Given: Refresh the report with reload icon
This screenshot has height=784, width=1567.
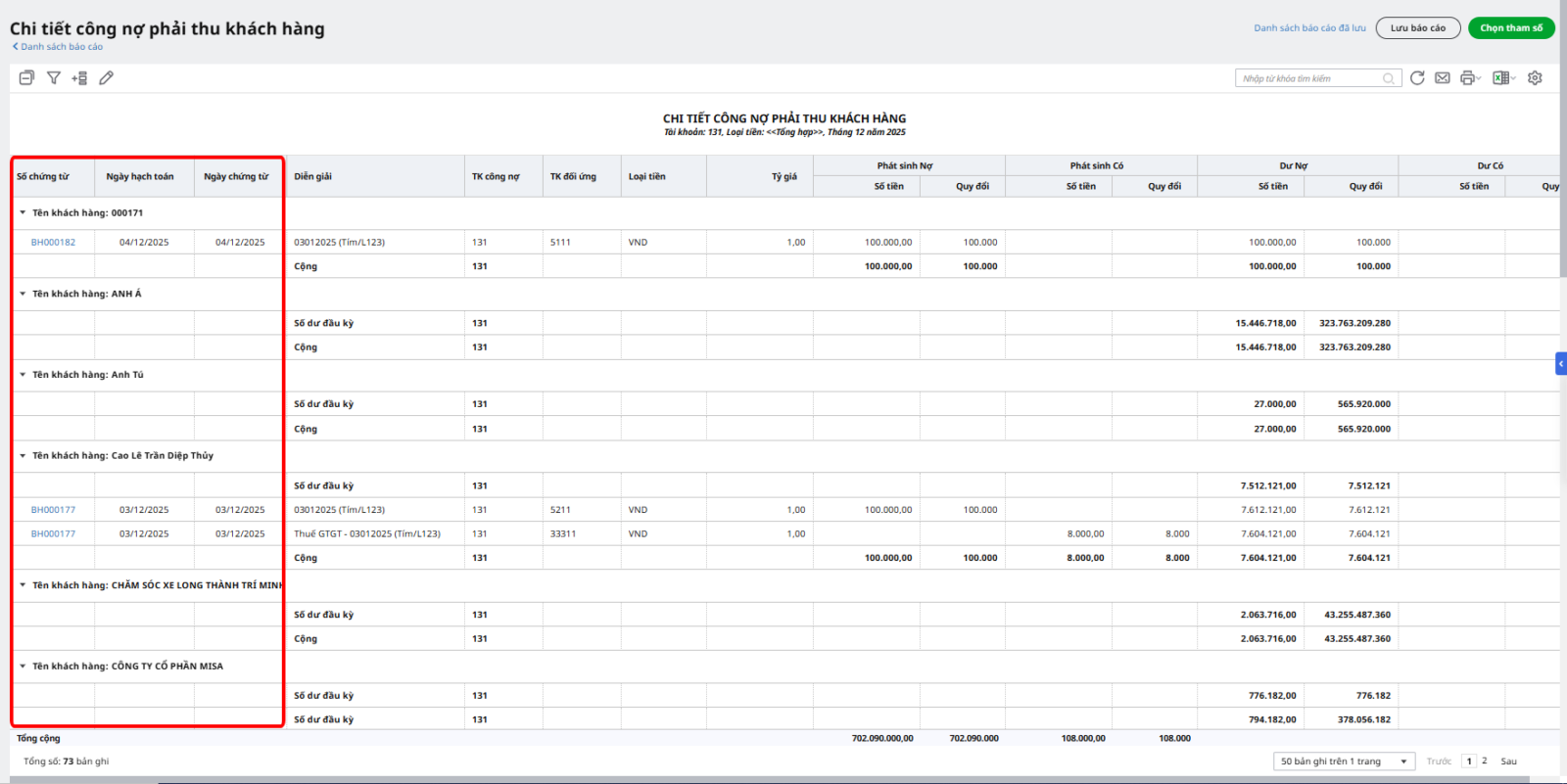Looking at the screenshot, I should tap(1417, 78).
